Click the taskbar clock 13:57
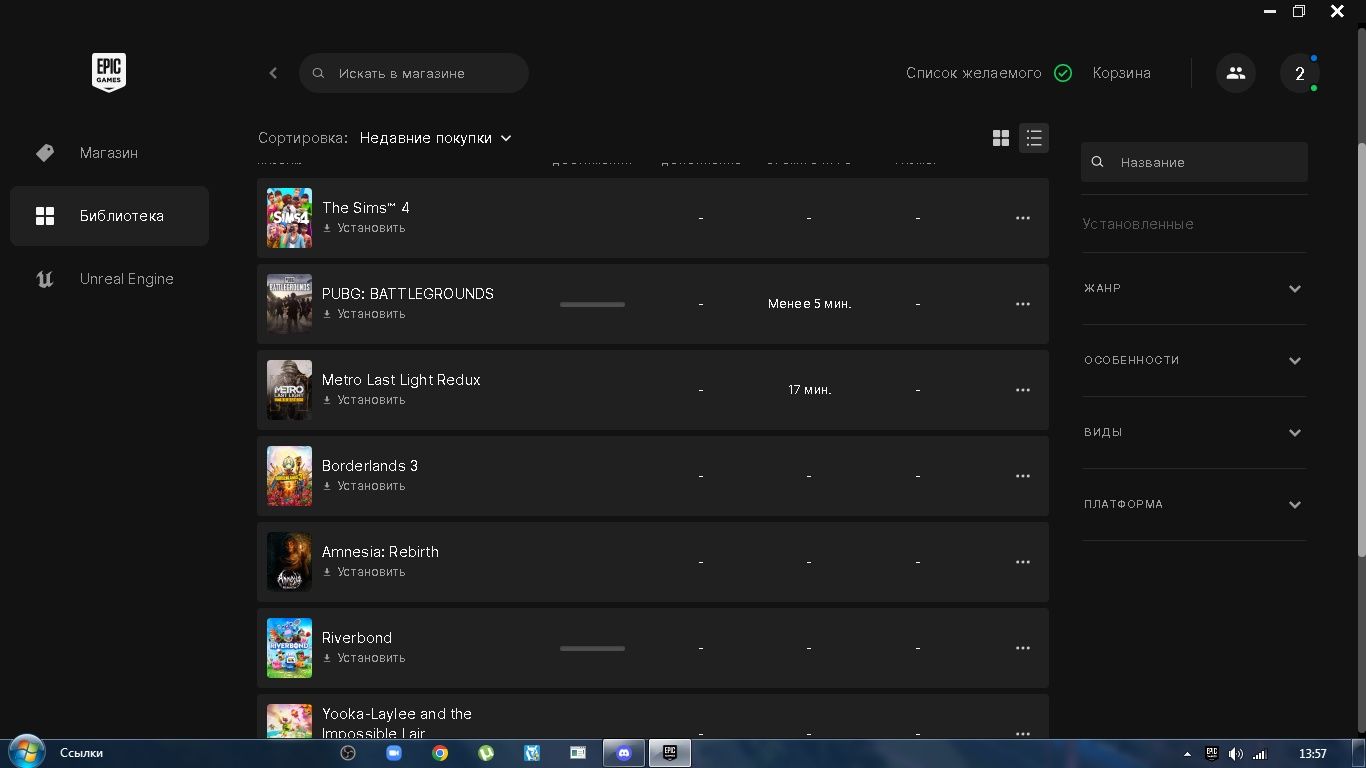The image size is (1366, 768). click(1313, 754)
